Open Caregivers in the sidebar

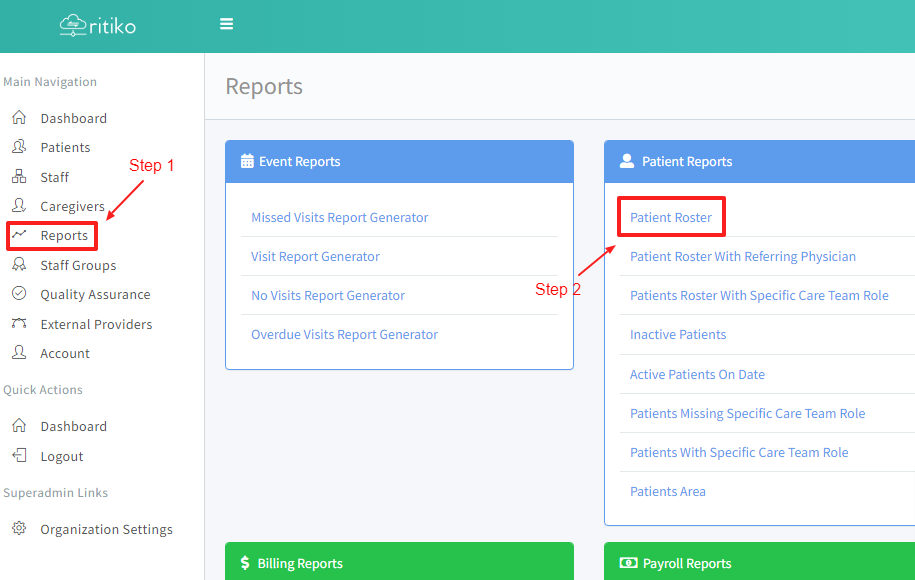[72, 206]
